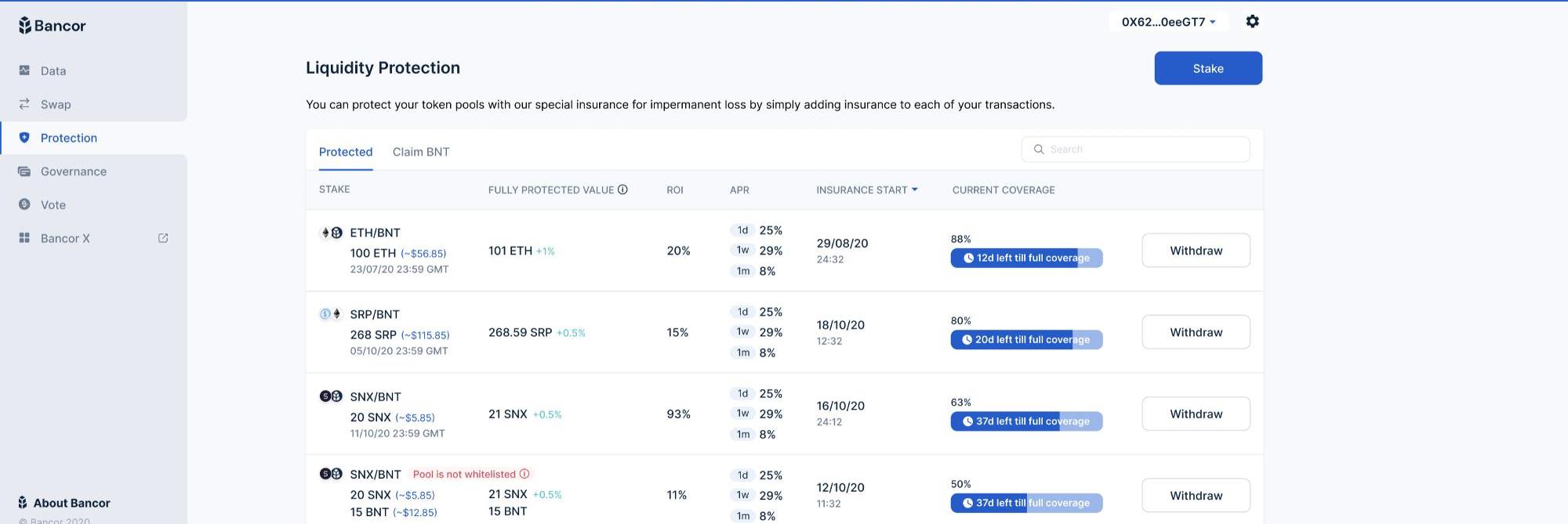Click the Pool is not whitelisted label
Screen dimensions: 1568x524
point(464,474)
